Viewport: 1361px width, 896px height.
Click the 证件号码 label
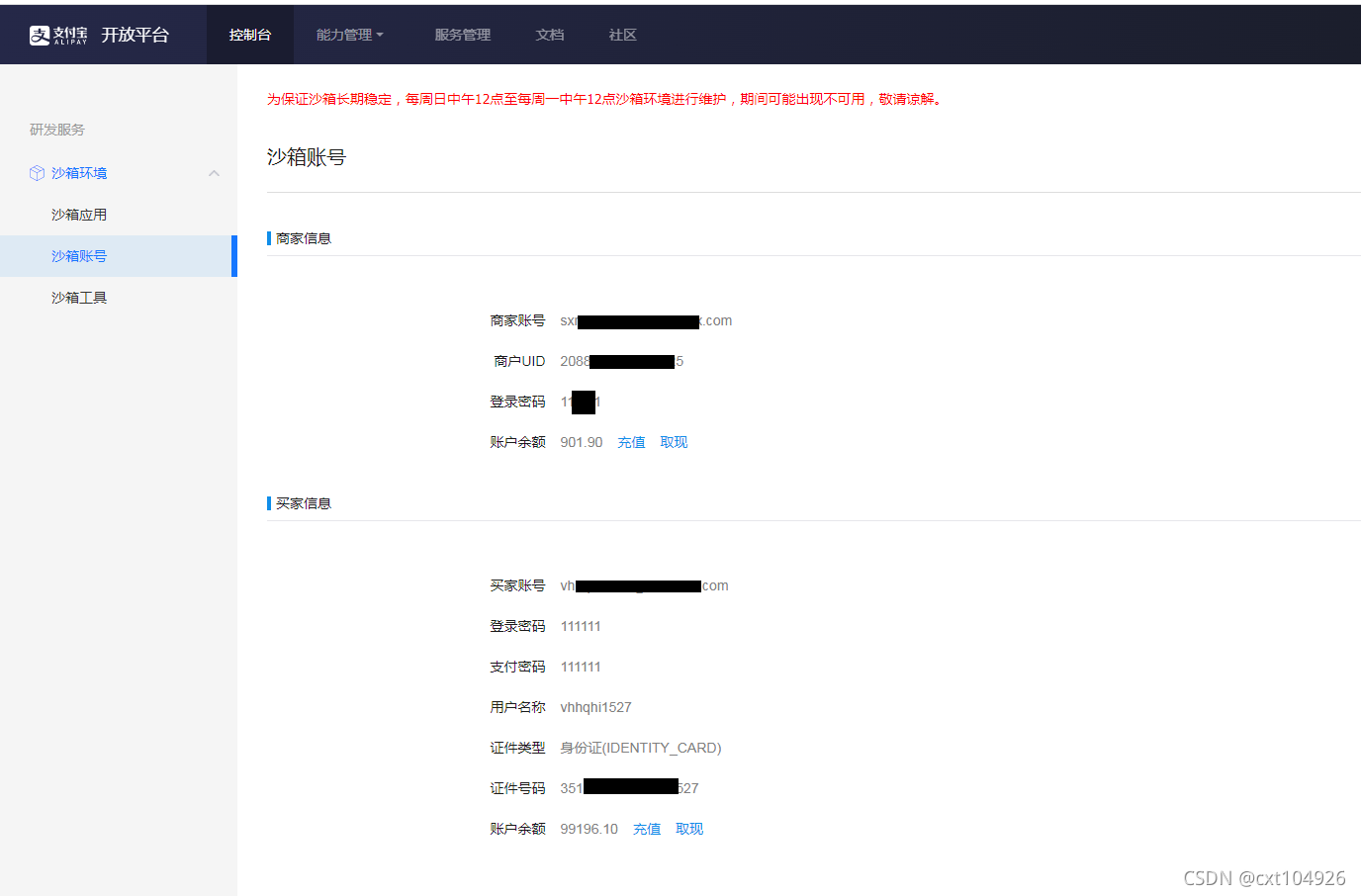pos(517,788)
